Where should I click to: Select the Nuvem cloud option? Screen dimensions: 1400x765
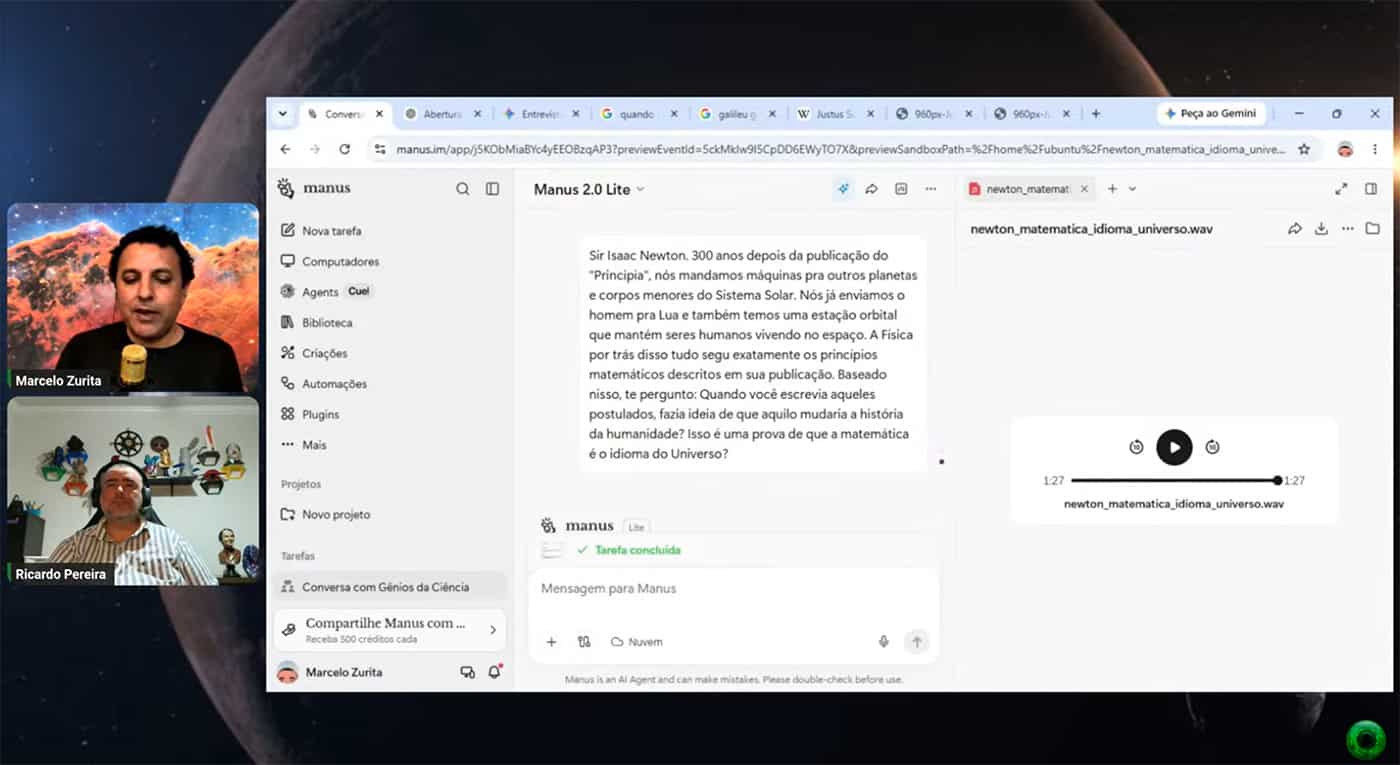coord(637,642)
